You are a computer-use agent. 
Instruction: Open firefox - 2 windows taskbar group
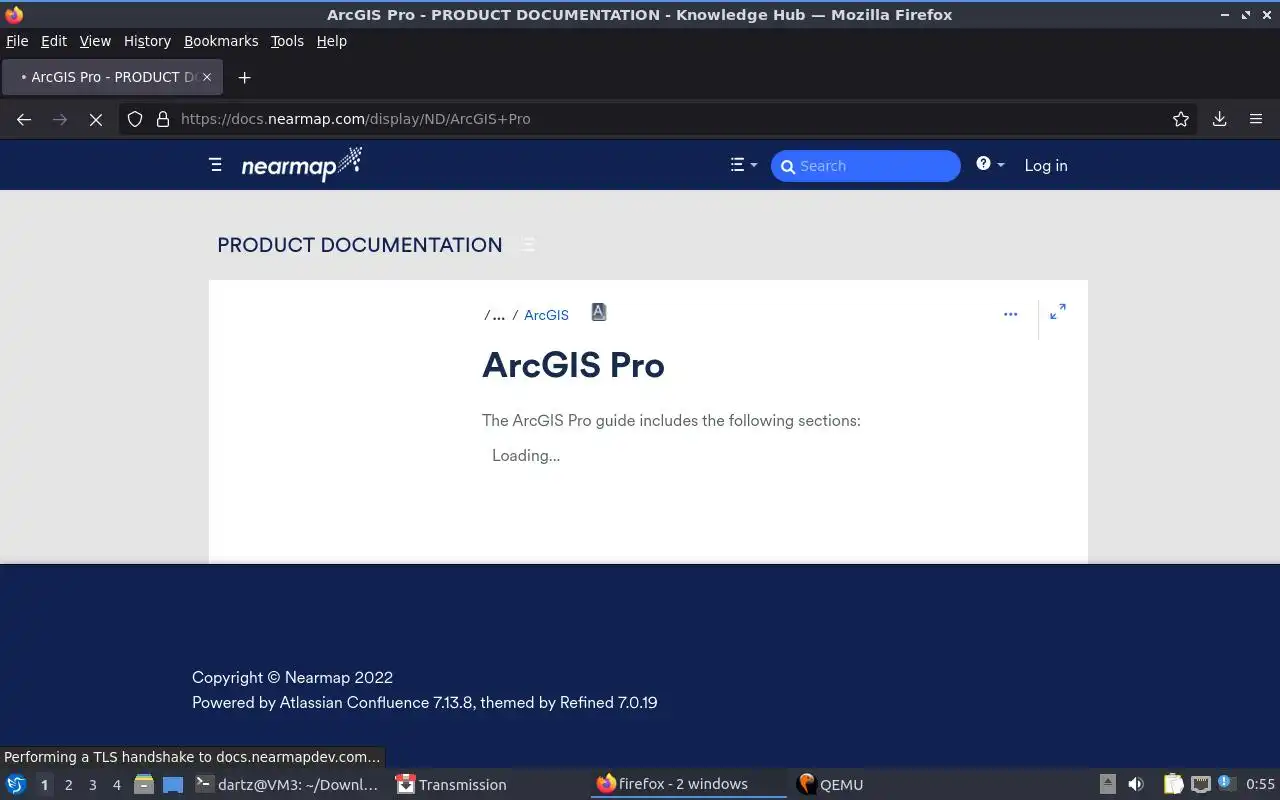(688, 784)
